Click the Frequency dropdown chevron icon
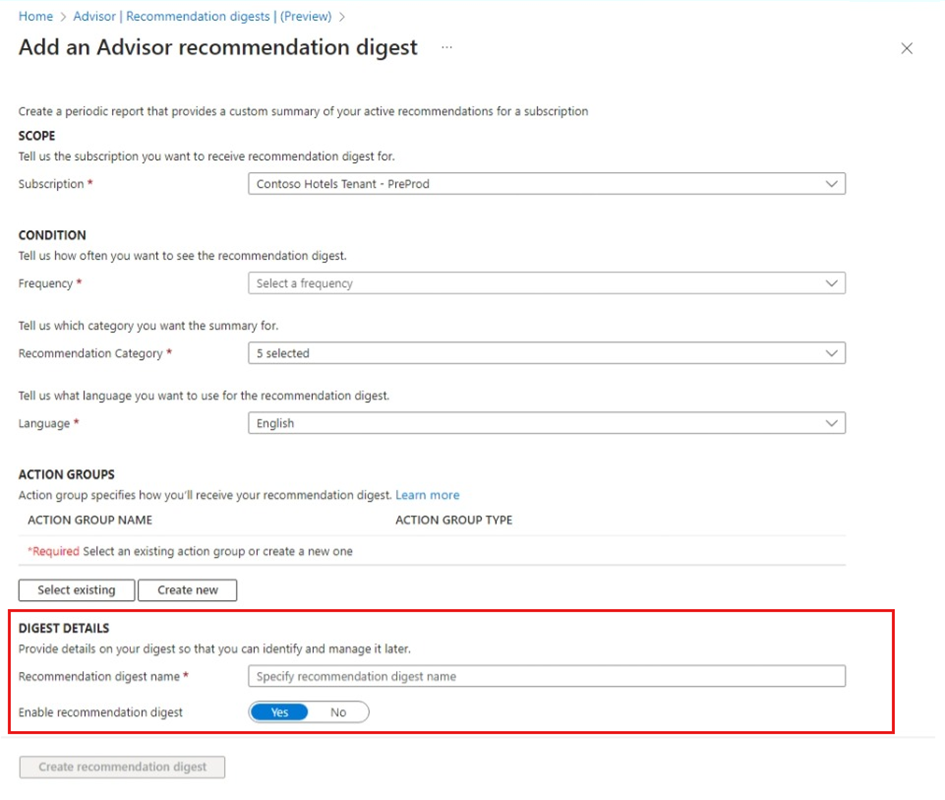Image resolution: width=945 pixels, height=800 pixels. [831, 283]
